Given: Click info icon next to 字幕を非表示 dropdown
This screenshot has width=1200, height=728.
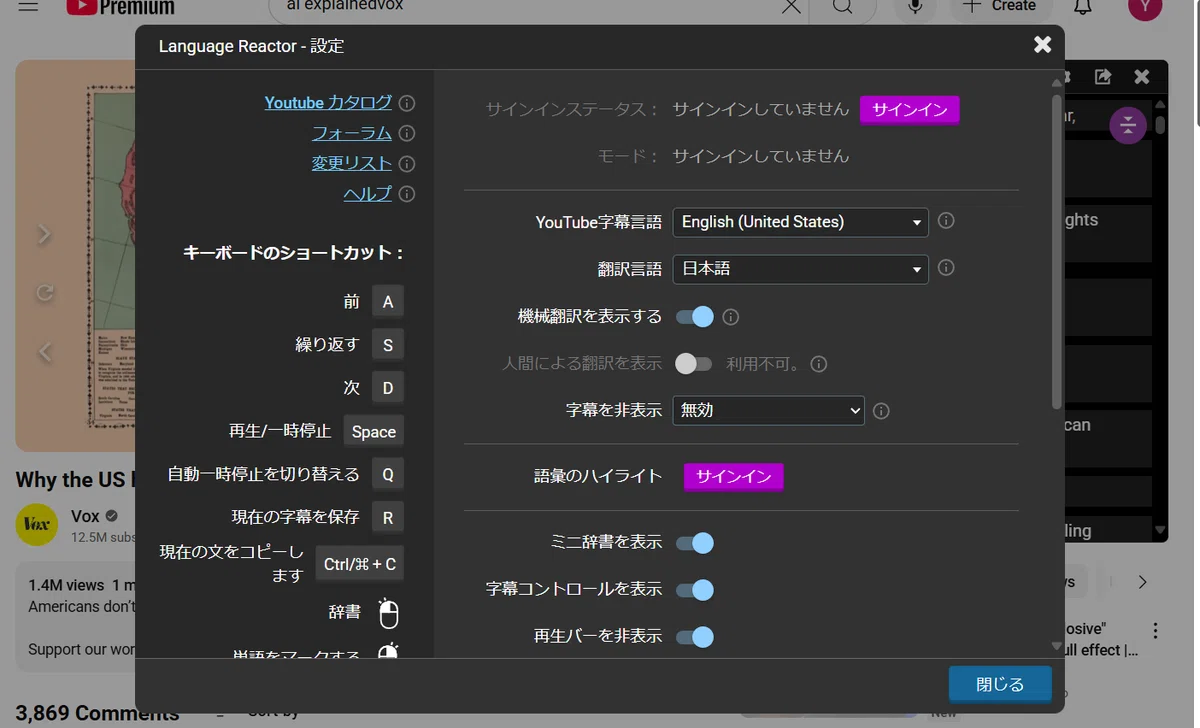Looking at the screenshot, I should pos(881,410).
